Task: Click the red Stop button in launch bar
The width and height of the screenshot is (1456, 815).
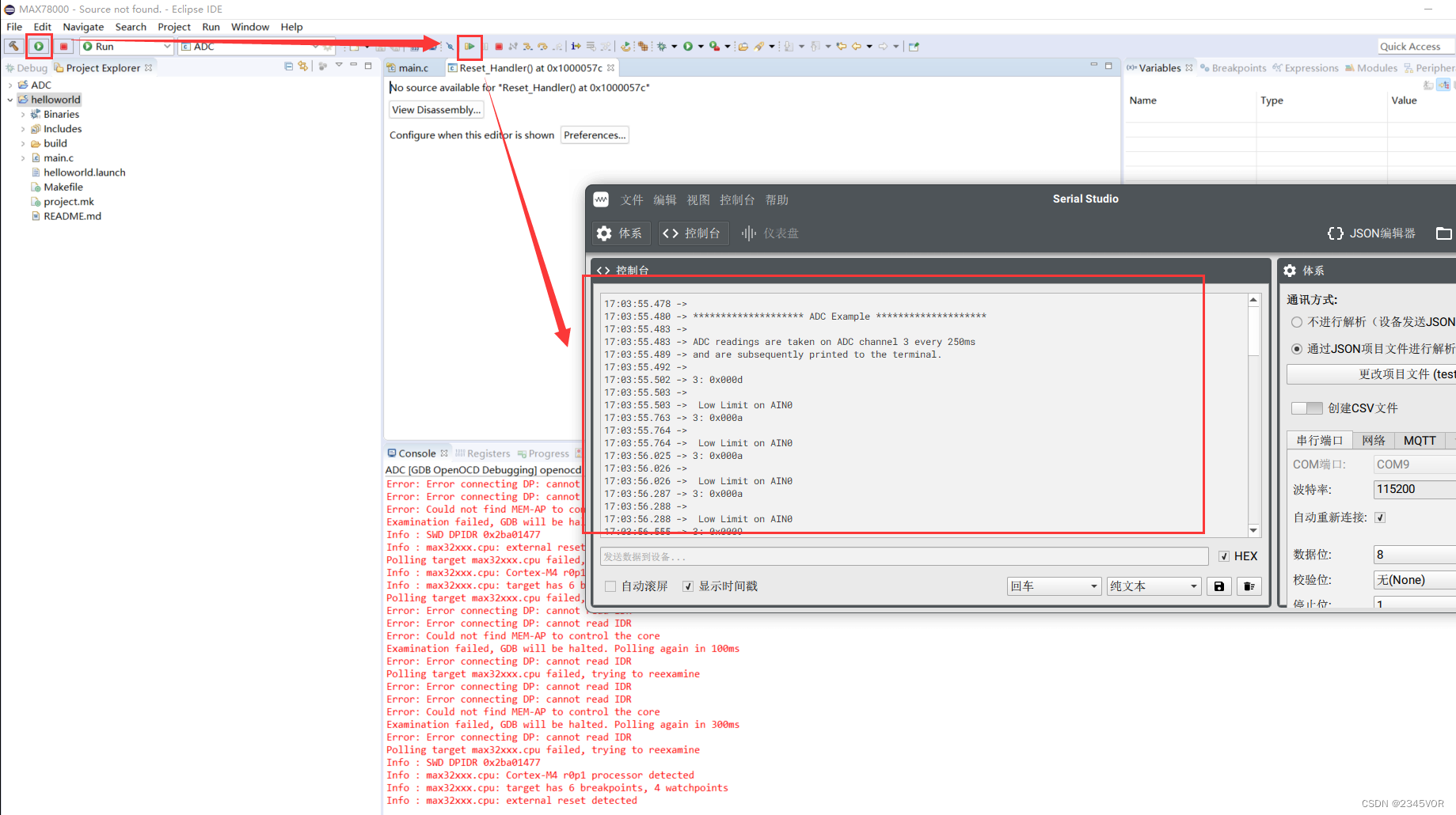Action: [64, 47]
